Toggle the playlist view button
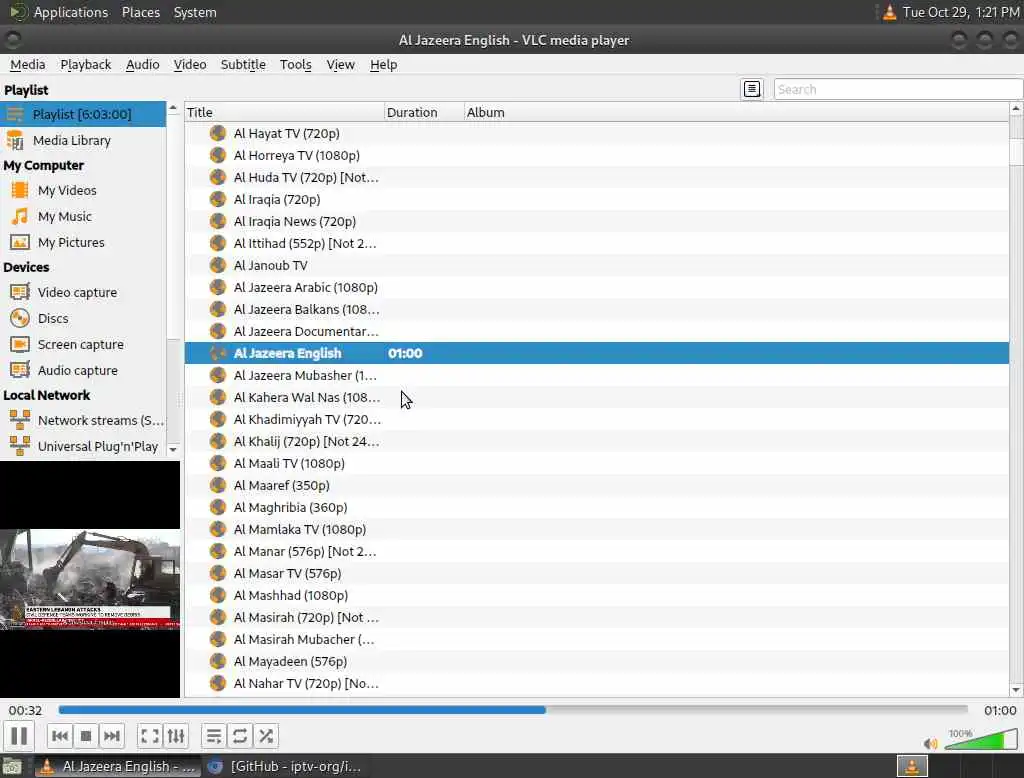1024x778 pixels. pyautogui.click(x=214, y=736)
